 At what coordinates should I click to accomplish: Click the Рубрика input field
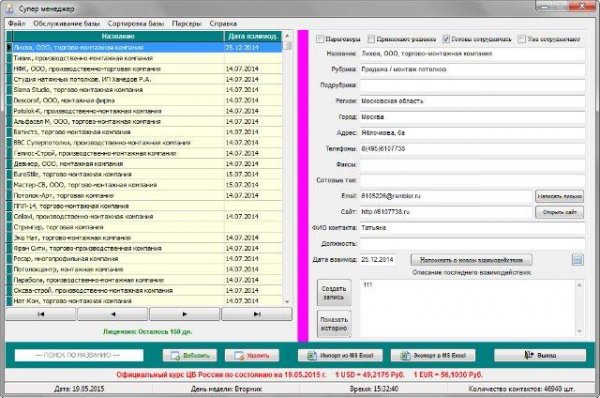[472, 70]
